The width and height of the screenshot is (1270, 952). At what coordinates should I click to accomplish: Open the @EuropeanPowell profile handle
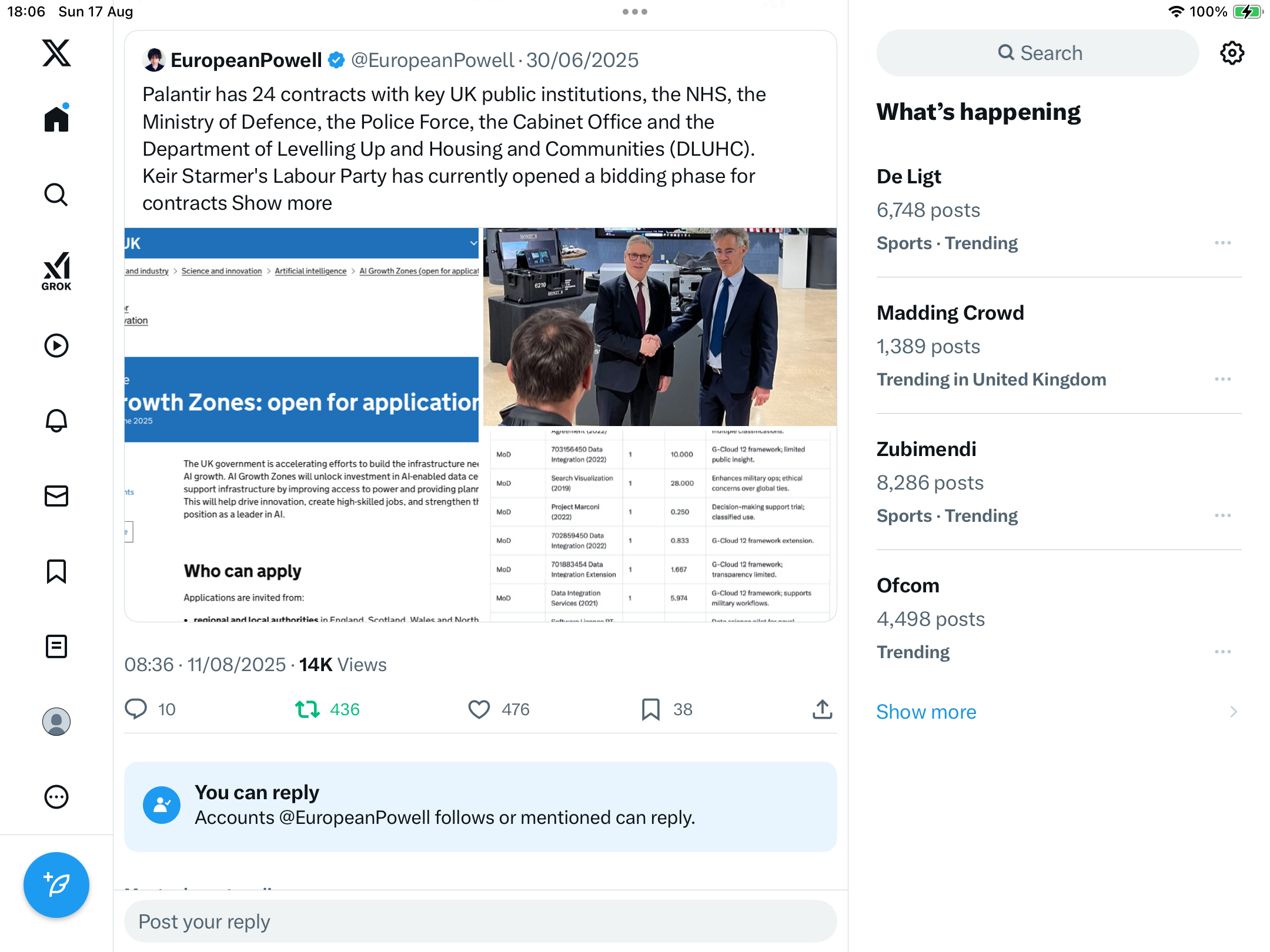[x=432, y=60]
